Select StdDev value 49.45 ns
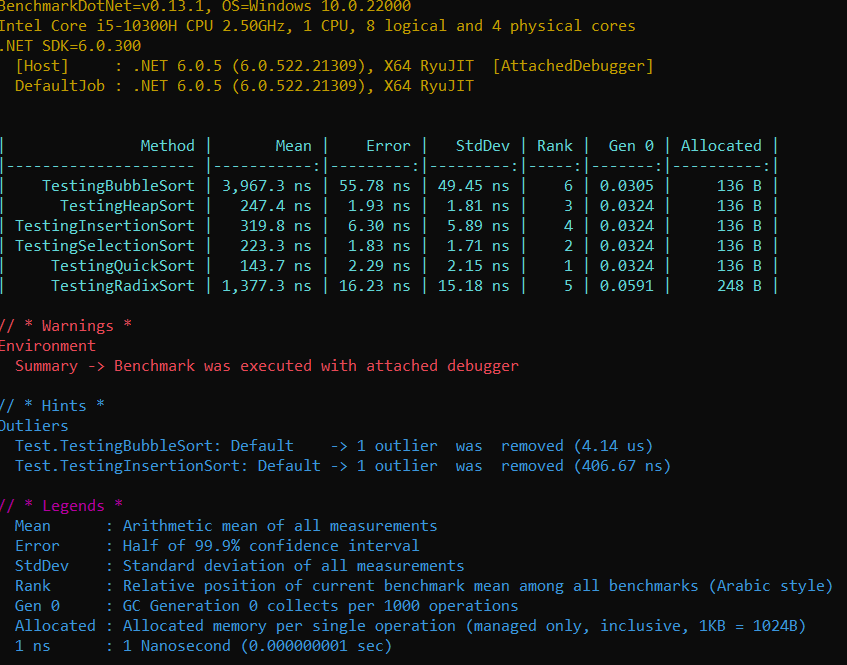Image resolution: width=847 pixels, height=665 pixels. 474,186
